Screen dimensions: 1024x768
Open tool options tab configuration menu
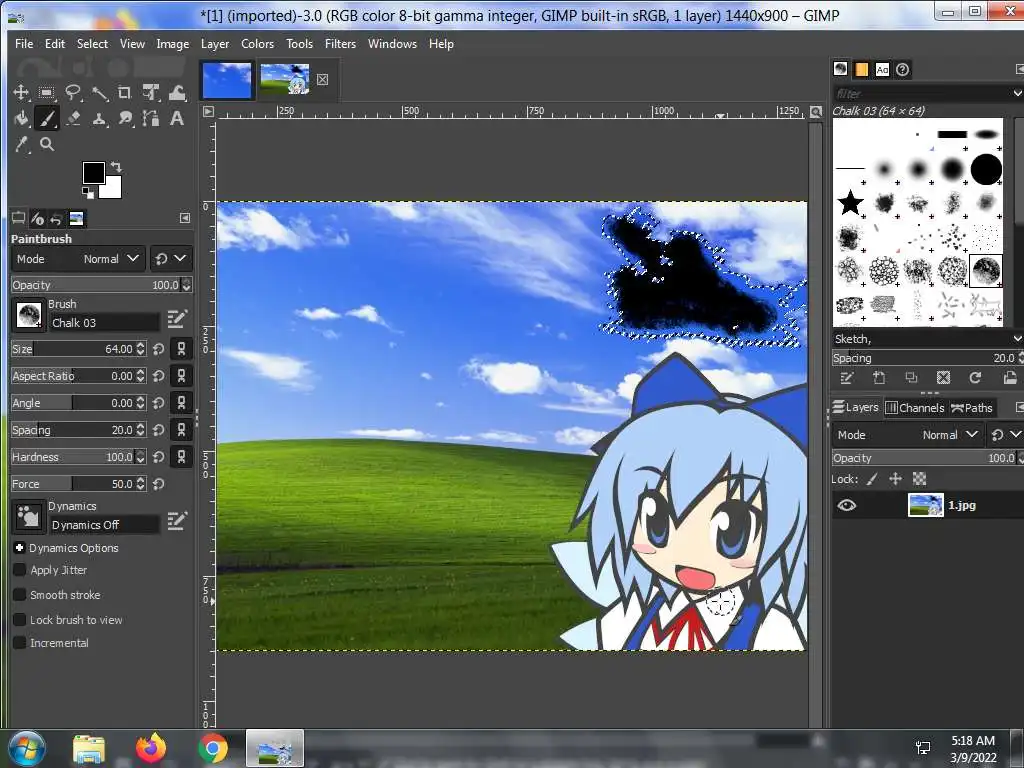click(185, 218)
